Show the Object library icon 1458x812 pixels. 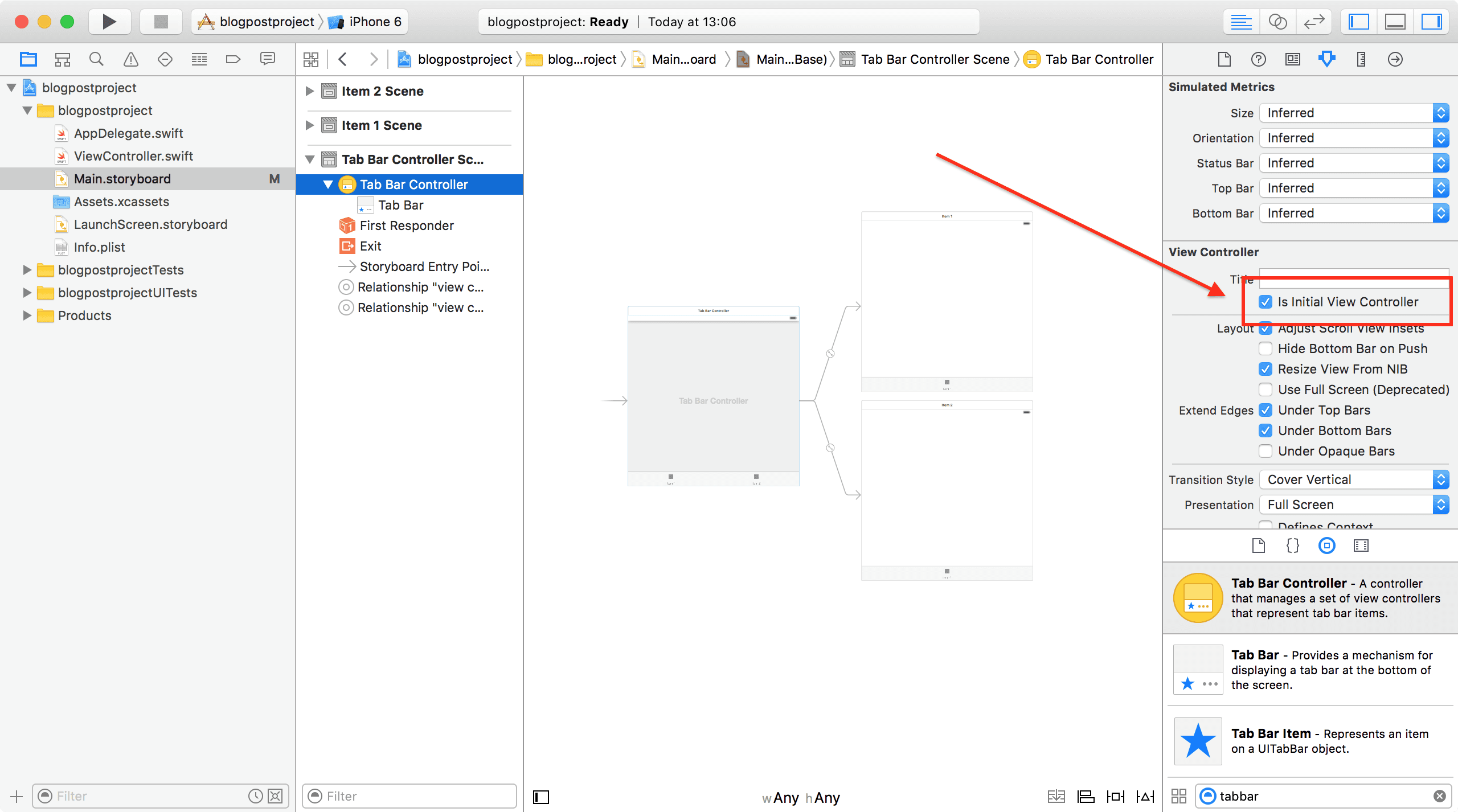point(1326,546)
